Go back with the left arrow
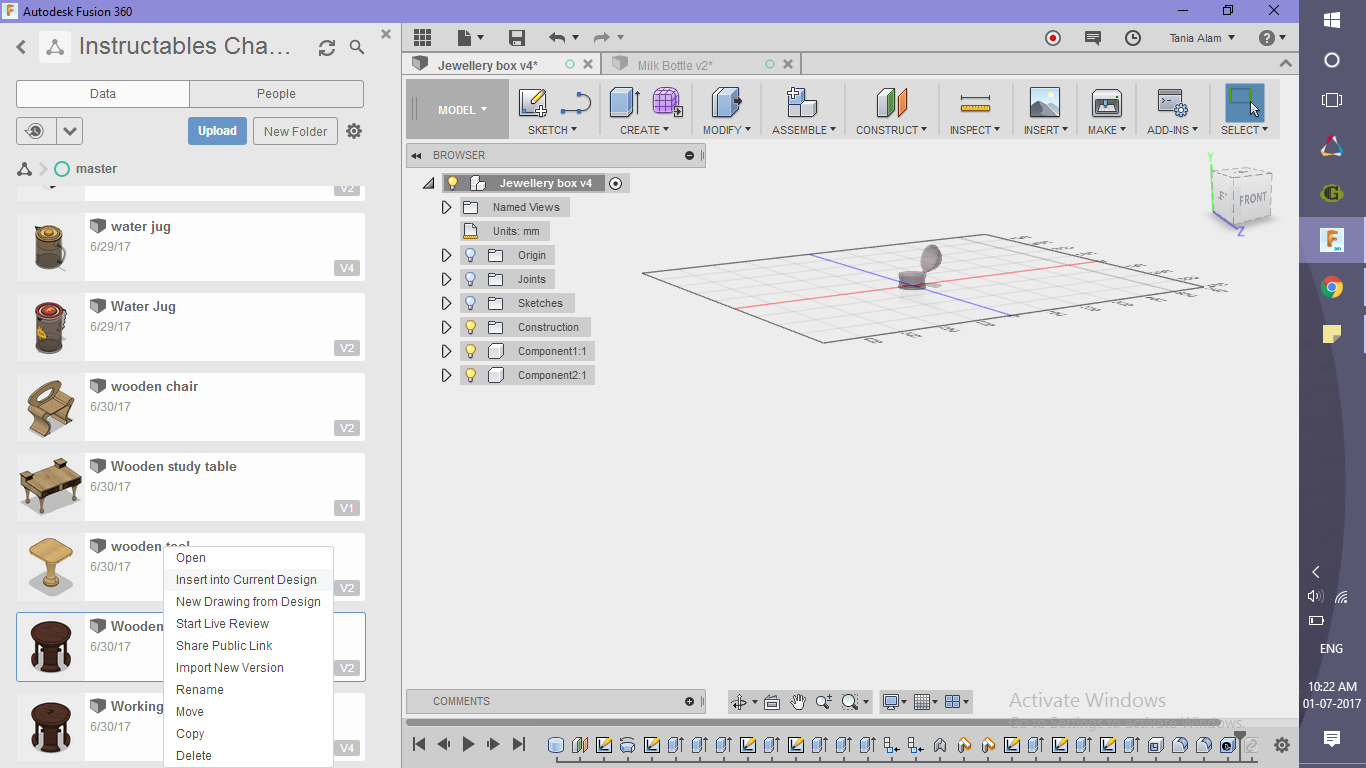Screen dimensions: 1366x768 [21, 47]
